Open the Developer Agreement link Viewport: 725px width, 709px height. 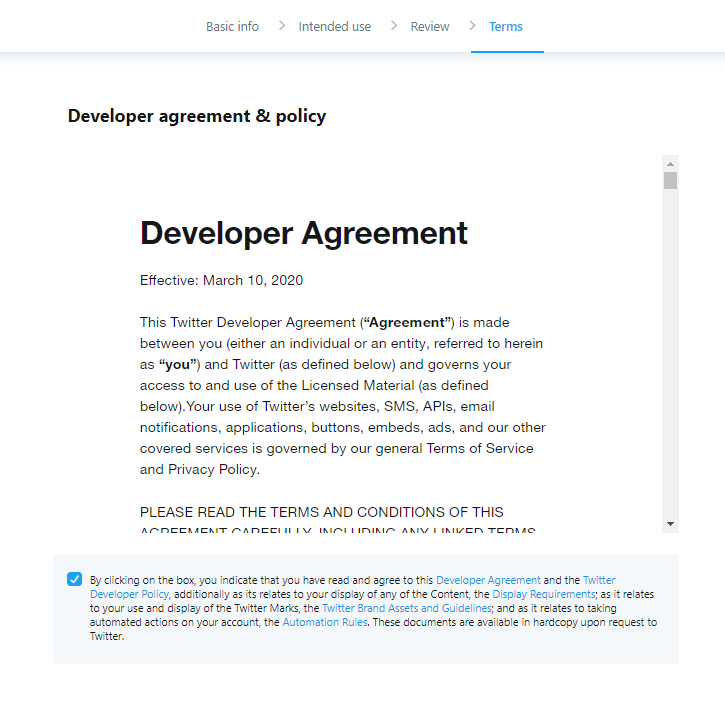click(x=488, y=580)
